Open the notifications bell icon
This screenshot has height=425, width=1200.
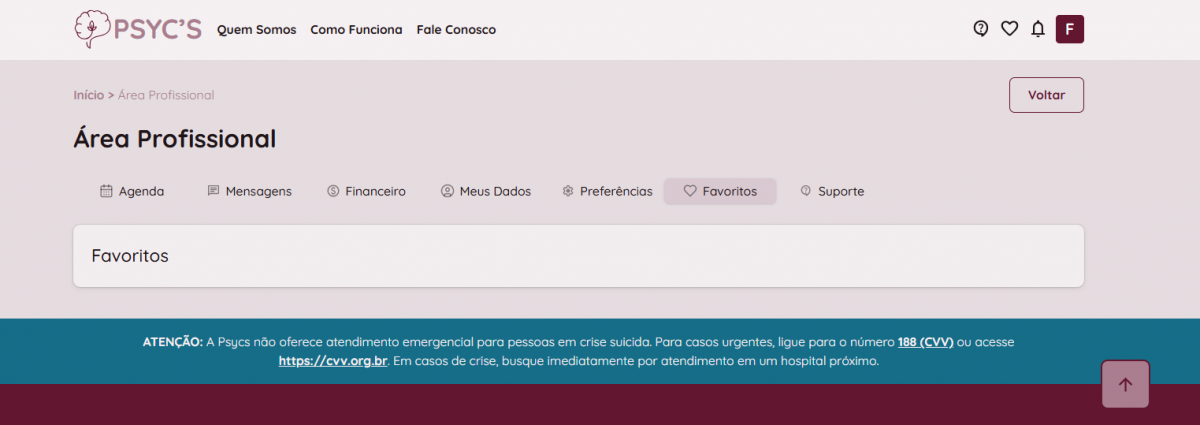coord(1038,29)
